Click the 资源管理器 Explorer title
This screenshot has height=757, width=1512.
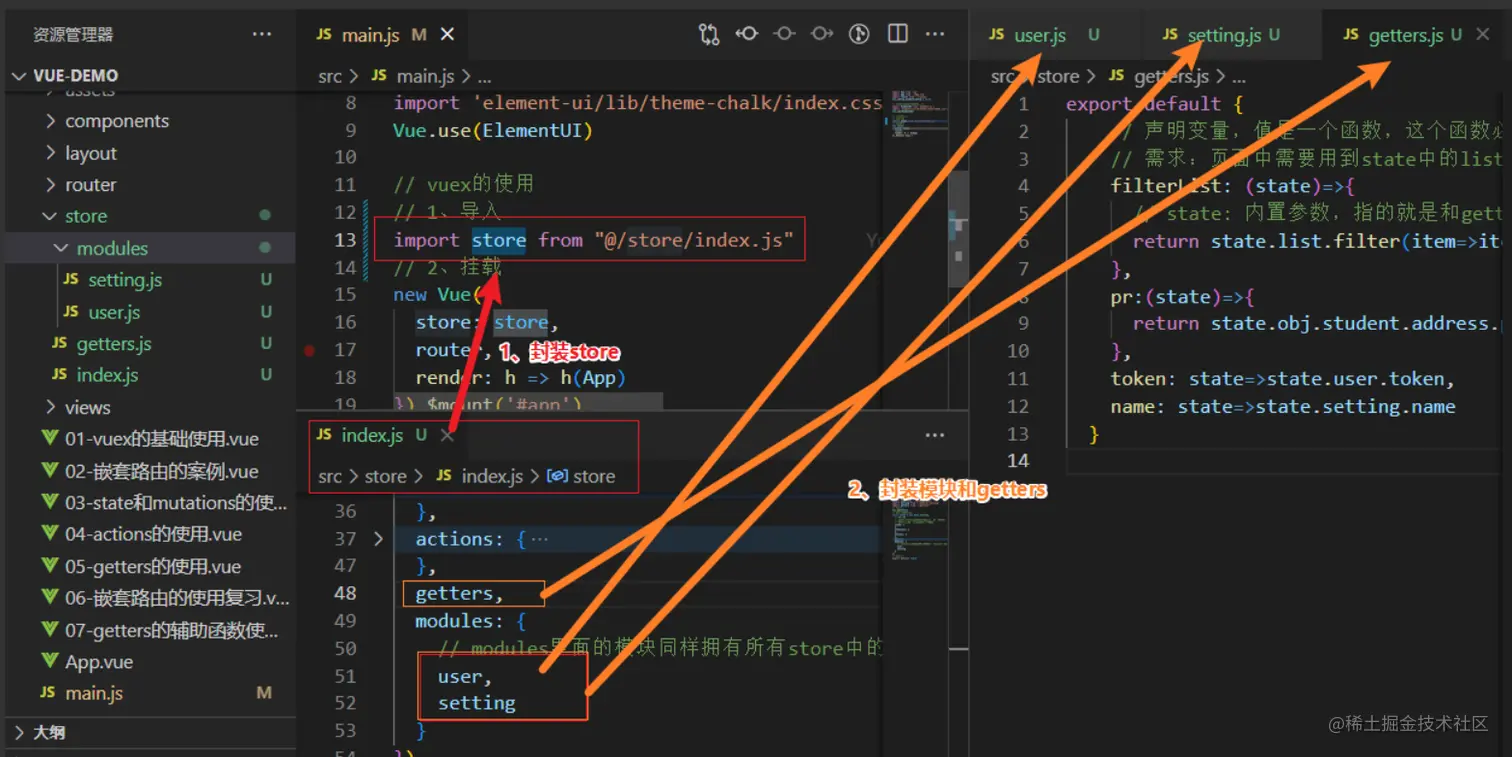(x=73, y=35)
